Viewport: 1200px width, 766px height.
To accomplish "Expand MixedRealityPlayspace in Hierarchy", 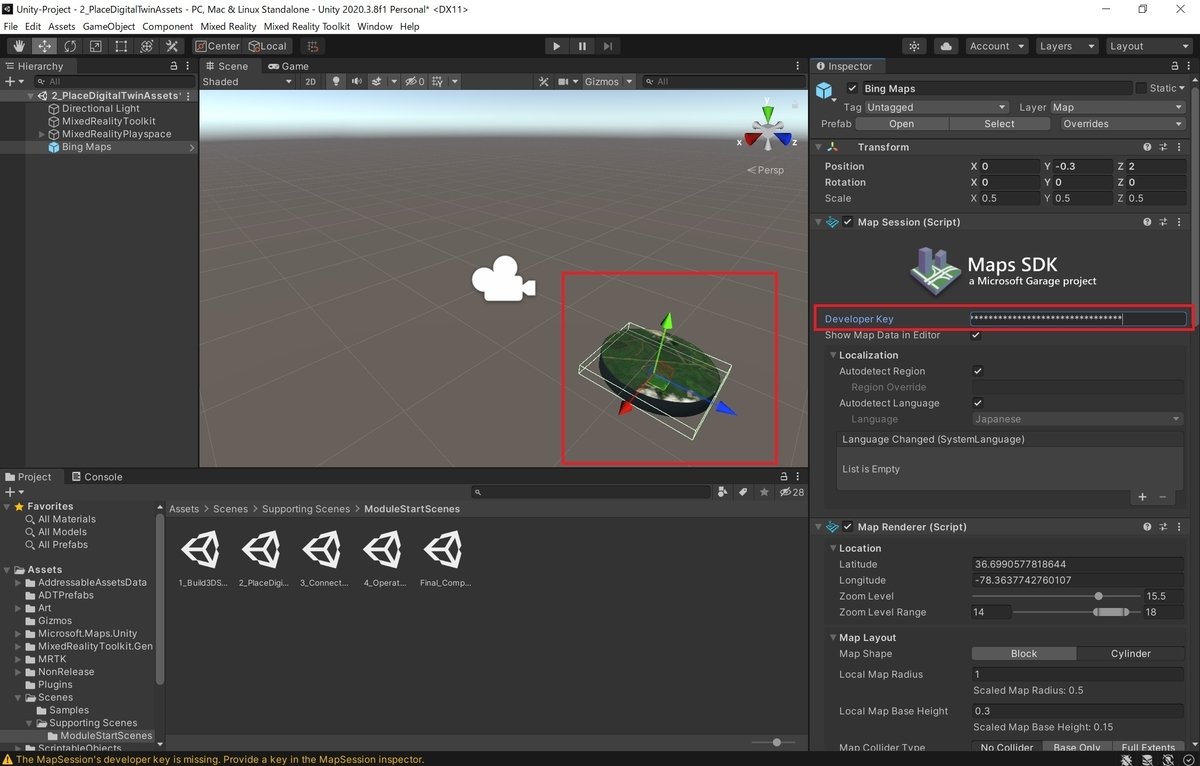I will click(x=42, y=134).
